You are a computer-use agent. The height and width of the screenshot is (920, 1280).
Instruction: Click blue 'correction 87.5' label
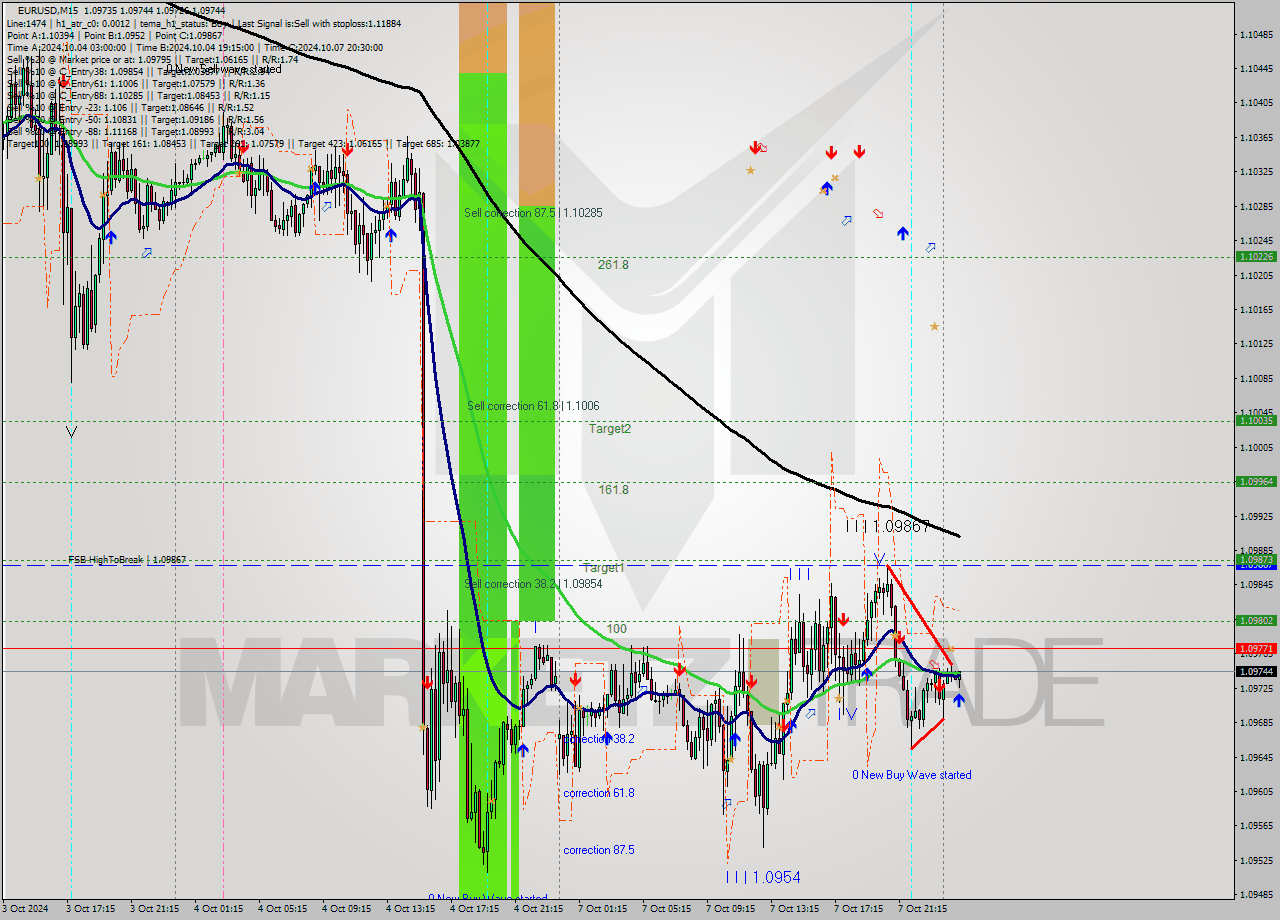tap(598, 850)
